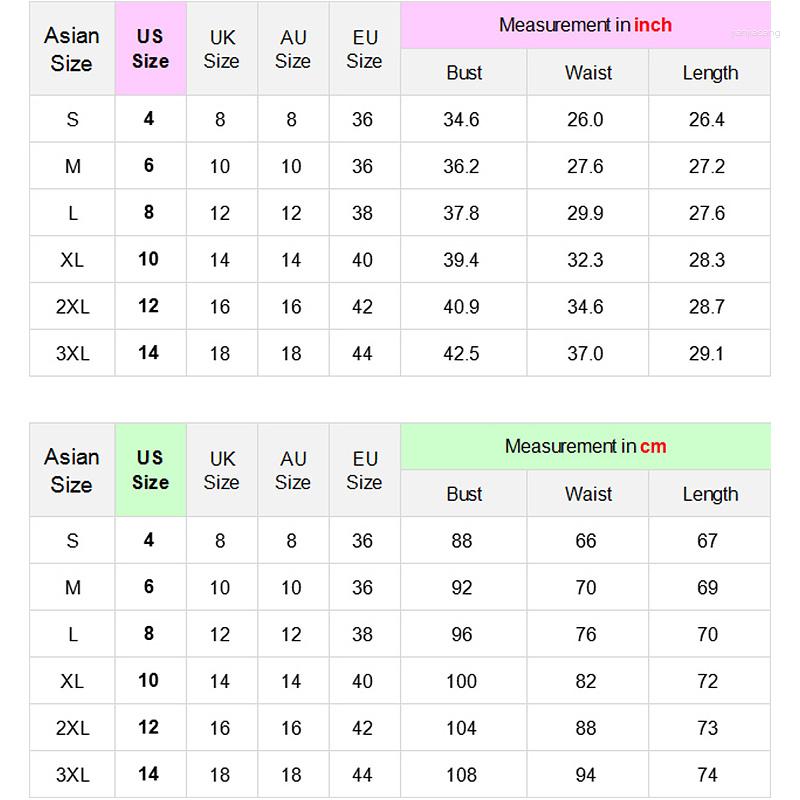The width and height of the screenshot is (800, 800).
Task: Select the 104 bust value
Action: point(461,728)
